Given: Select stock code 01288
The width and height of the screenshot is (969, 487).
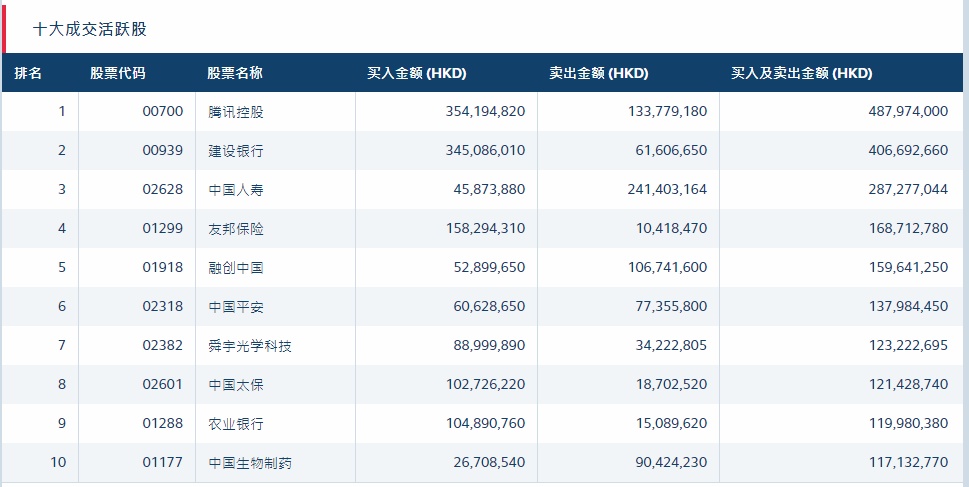Looking at the screenshot, I should [x=163, y=423].
